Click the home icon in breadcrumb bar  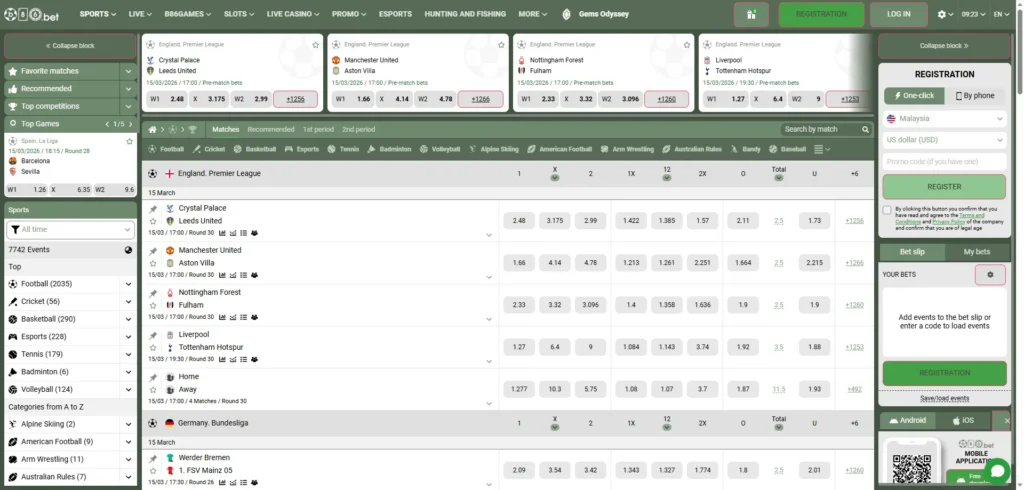click(152, 129)
